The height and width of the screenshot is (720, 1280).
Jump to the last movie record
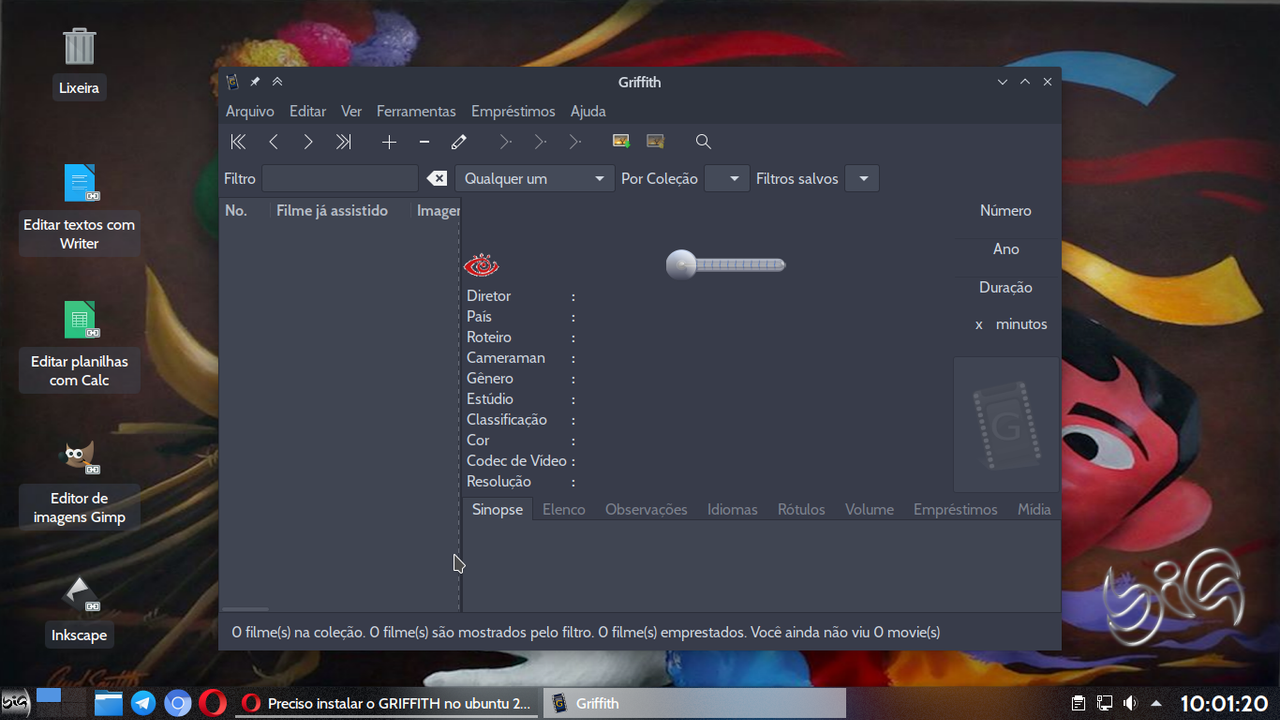click(x=343, y=142)
